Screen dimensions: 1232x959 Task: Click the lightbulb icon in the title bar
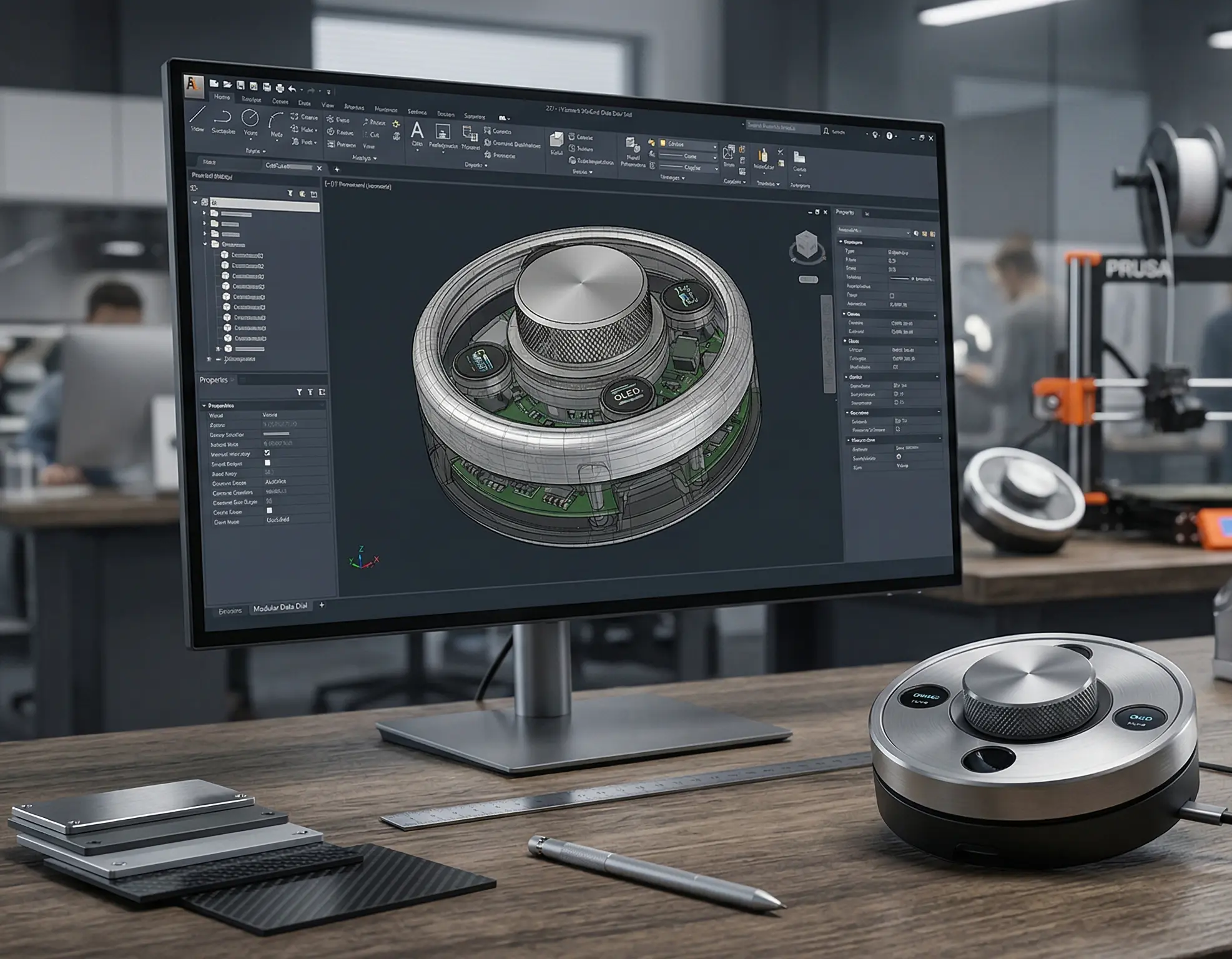(x=875, y=135)
